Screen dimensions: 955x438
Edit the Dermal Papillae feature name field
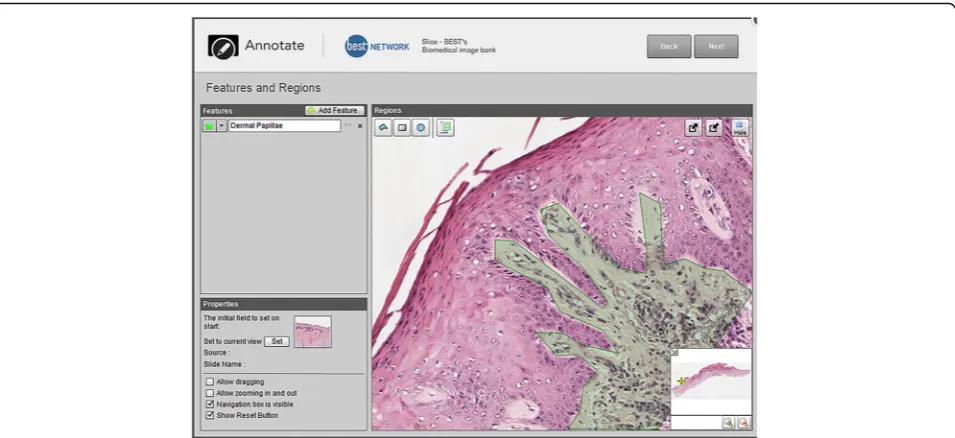click(x=284, y=126)
